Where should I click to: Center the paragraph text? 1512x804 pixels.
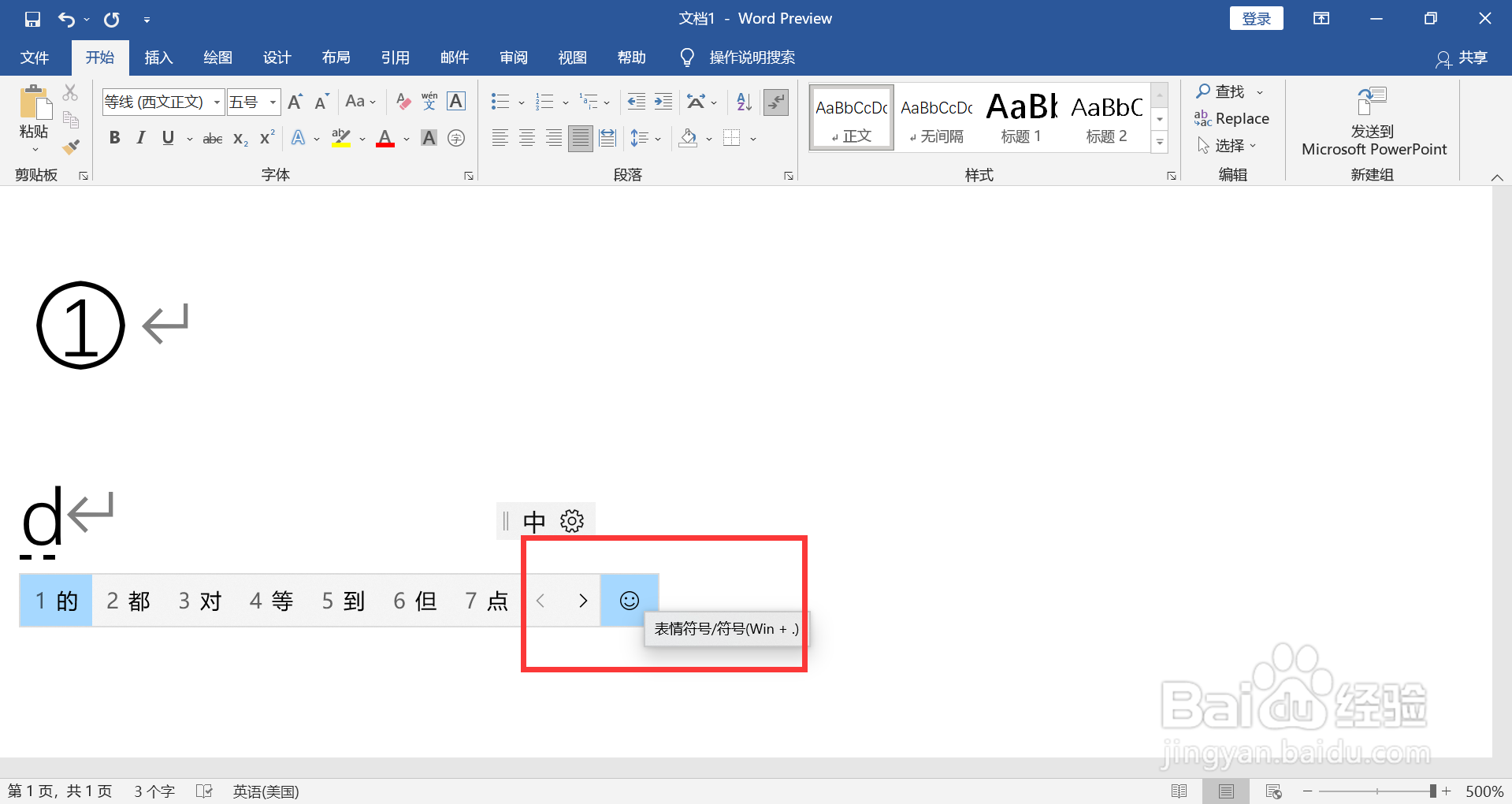coord(527,139)
